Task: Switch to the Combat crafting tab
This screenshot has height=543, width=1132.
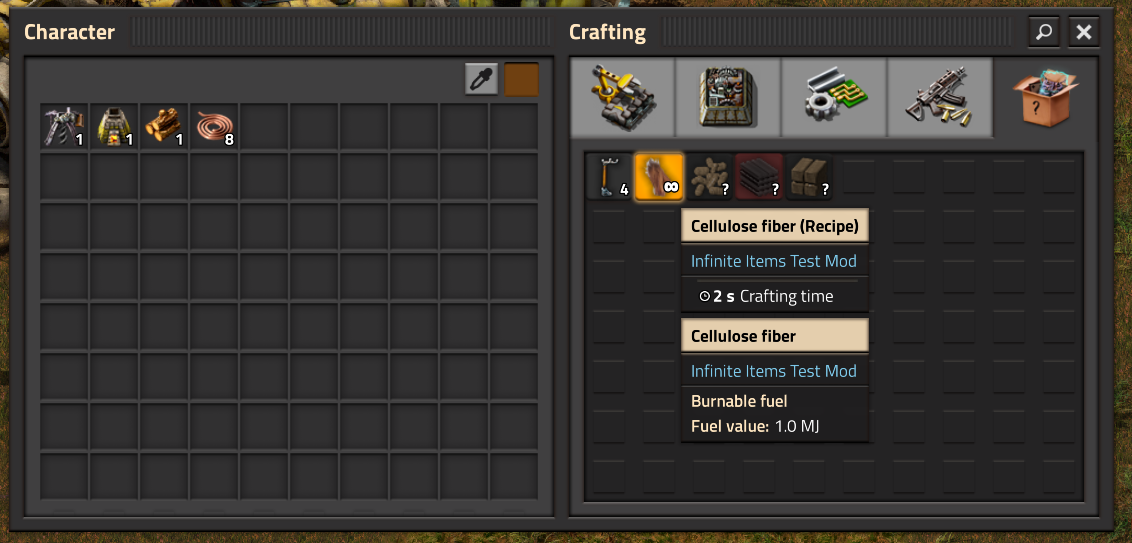Action: [940, 97]
